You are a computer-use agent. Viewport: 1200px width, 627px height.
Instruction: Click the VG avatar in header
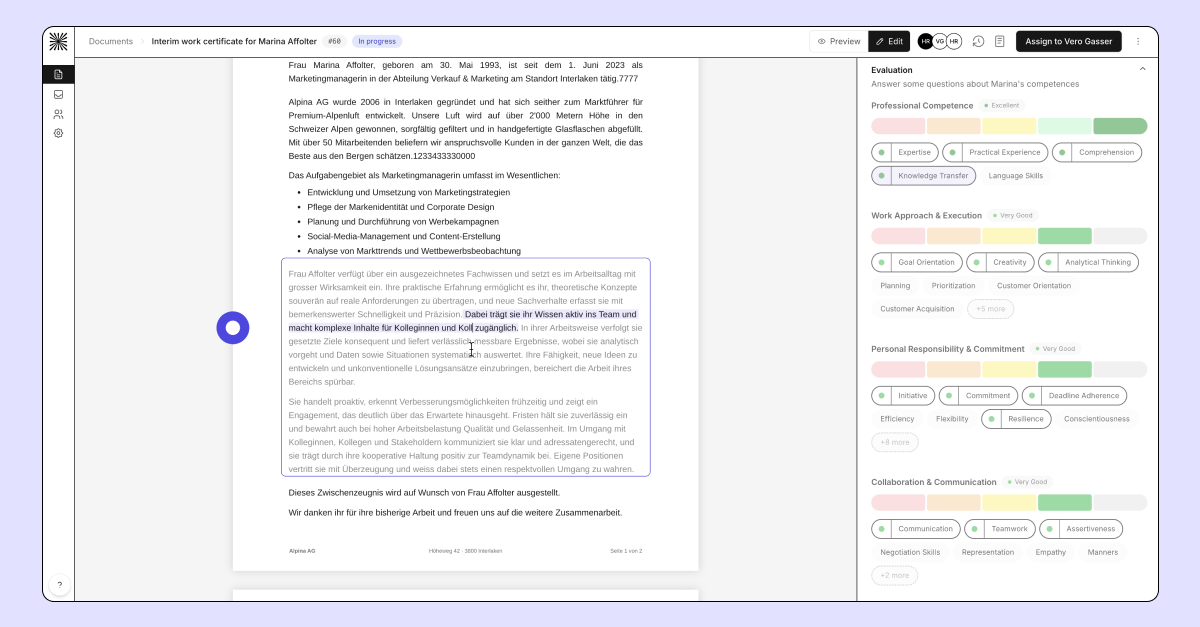point(940,41)
